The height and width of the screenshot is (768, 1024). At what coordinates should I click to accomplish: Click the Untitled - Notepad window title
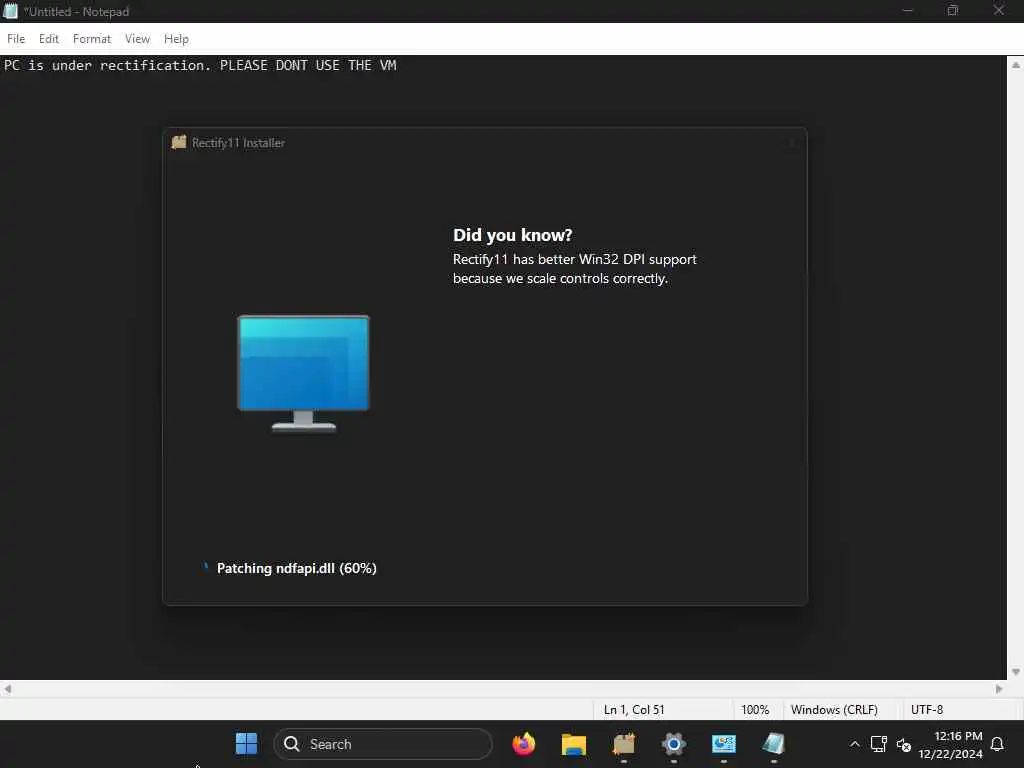pyautogui.click(x=77, y=12)
